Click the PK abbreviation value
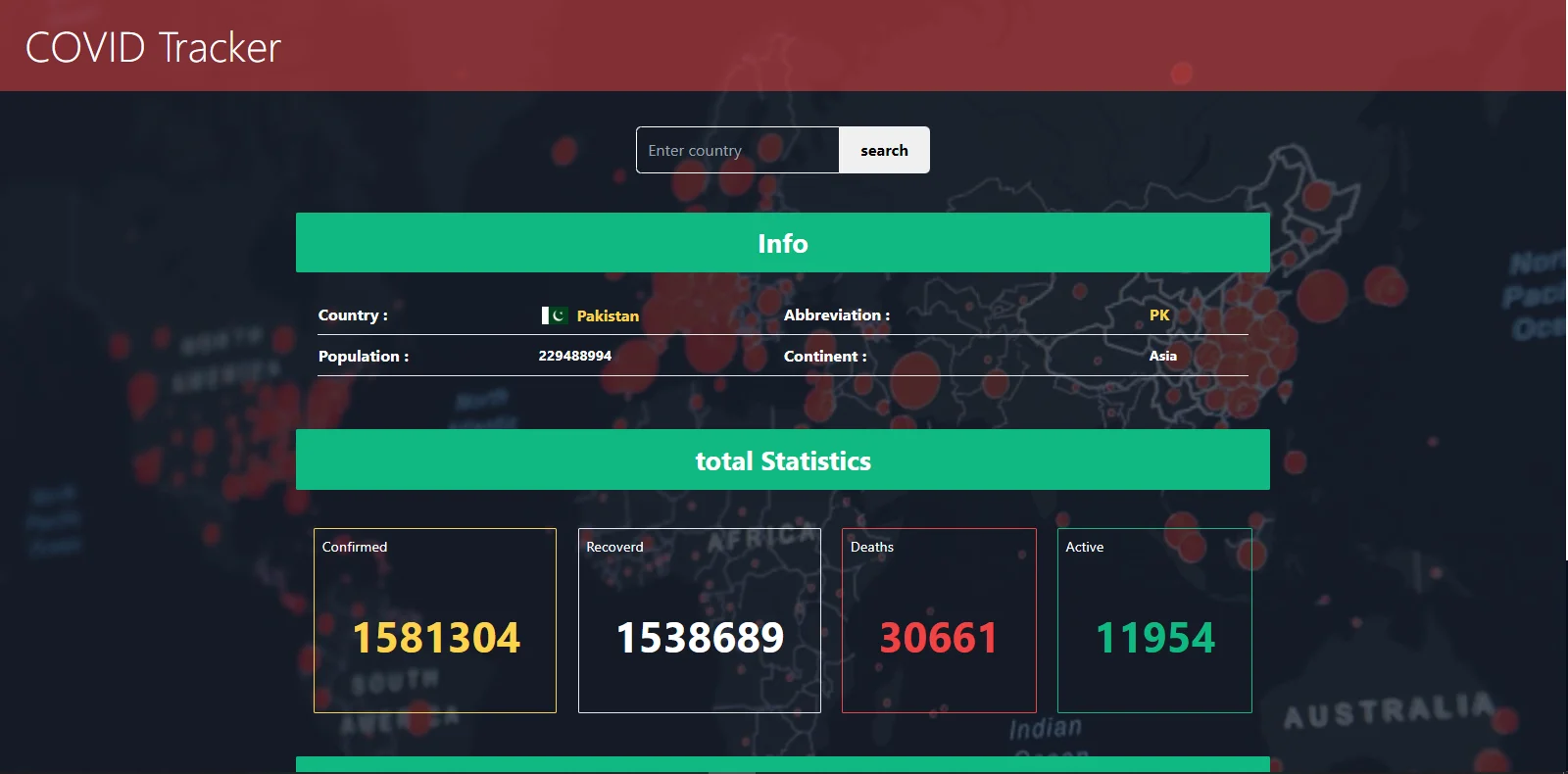This screenshot has height=774, width=1568. (1159, 314)
